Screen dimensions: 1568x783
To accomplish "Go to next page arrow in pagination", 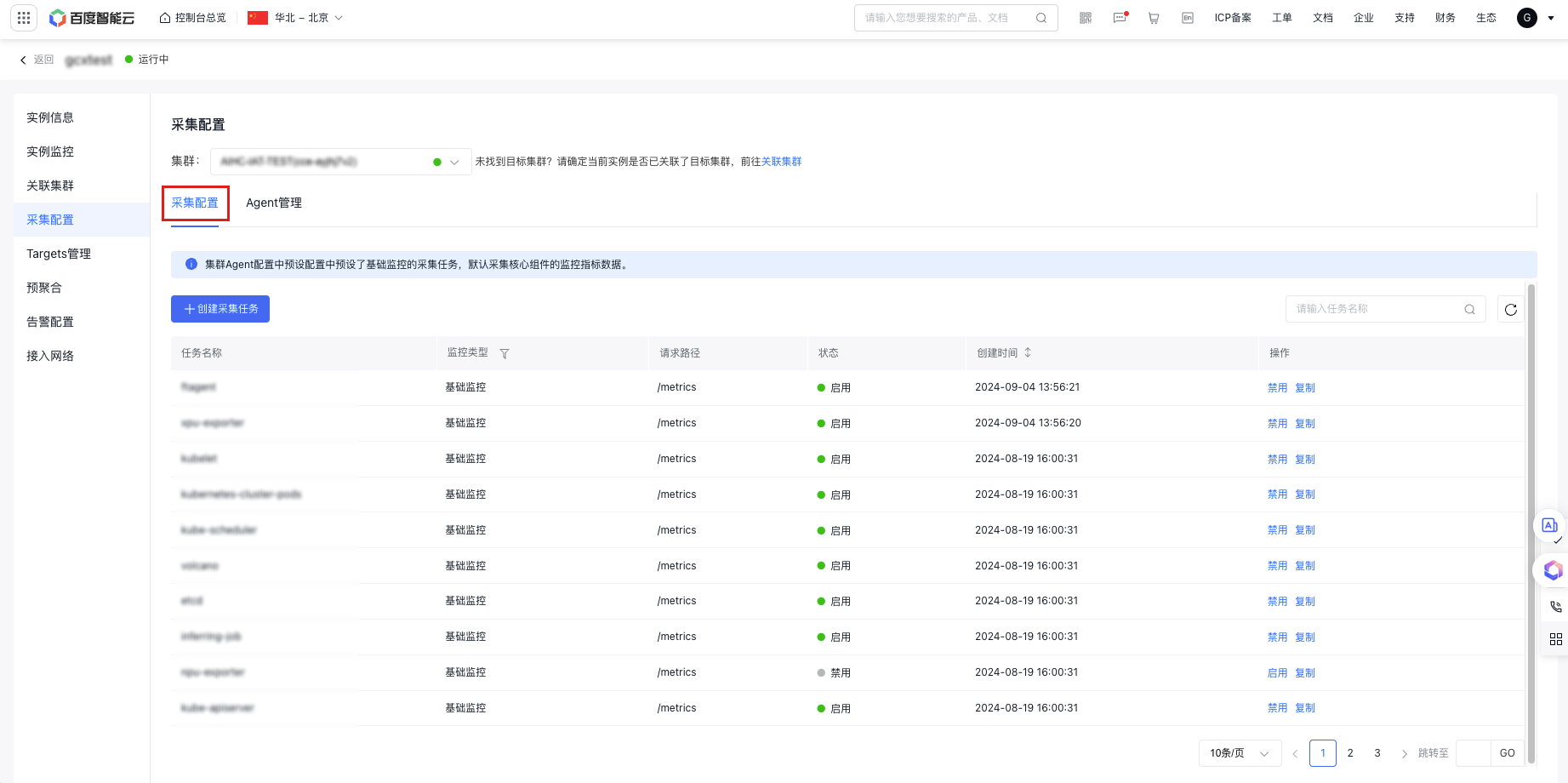I will pos(1405,754).
